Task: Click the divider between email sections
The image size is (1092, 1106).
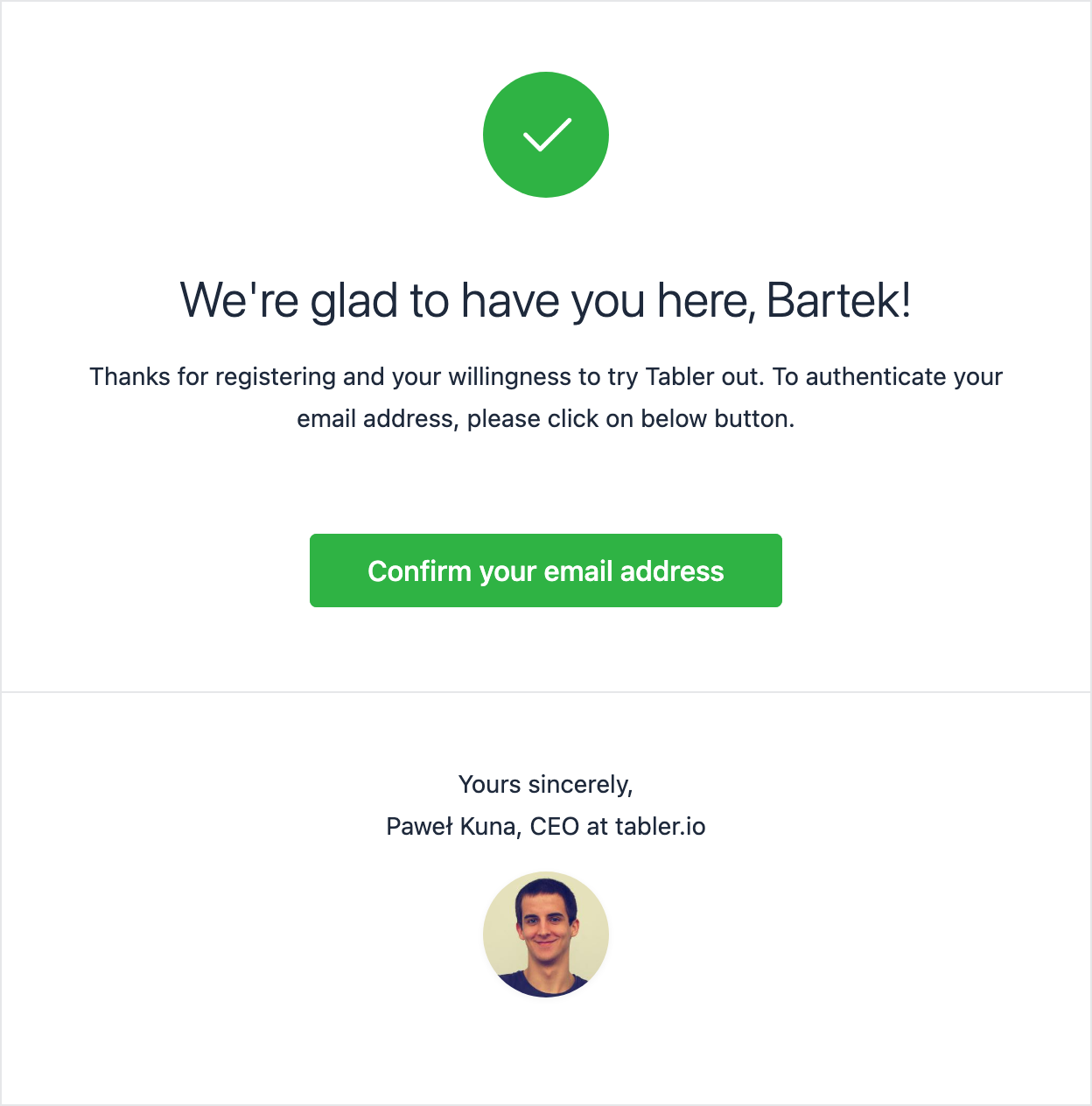Action: click(x=546, y=691)
